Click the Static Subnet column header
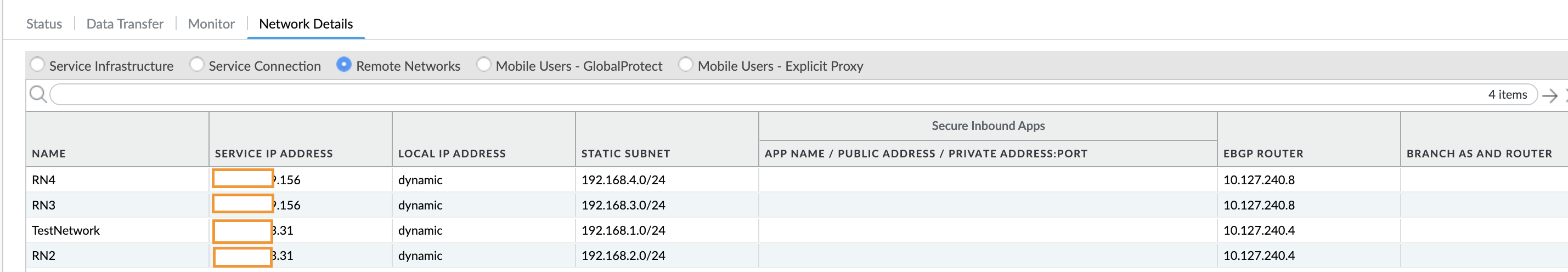 click(625, 154)
